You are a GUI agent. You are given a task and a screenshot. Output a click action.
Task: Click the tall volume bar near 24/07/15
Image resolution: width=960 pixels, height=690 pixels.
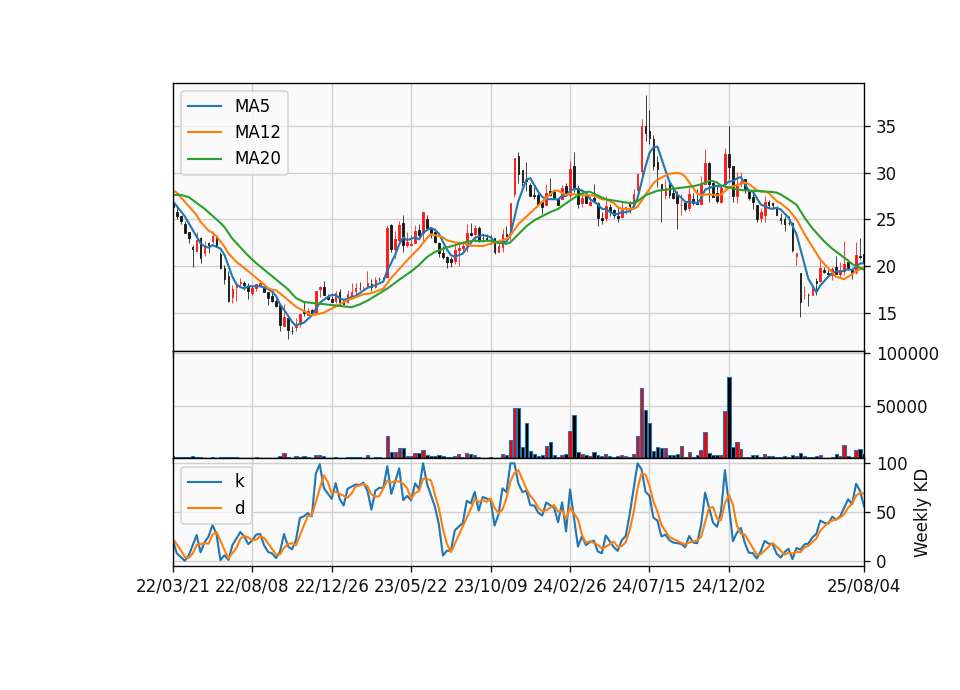tap(642, 423)
